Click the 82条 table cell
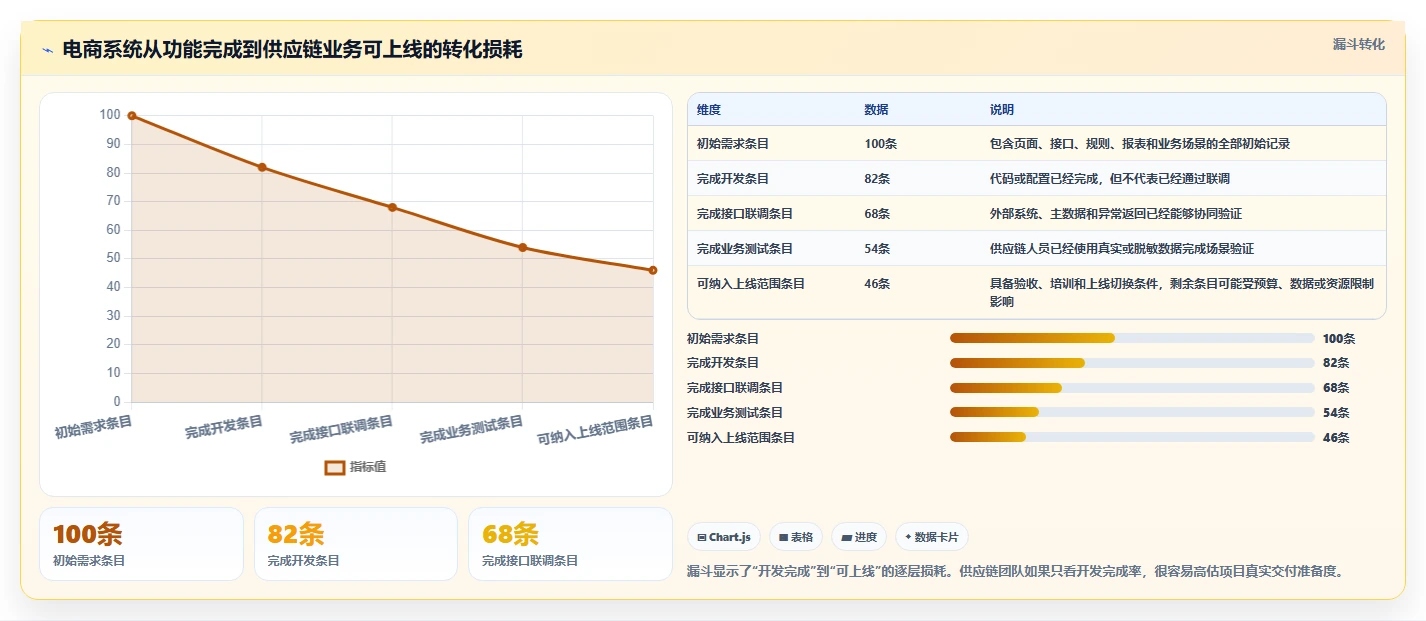 click(878, 179)
